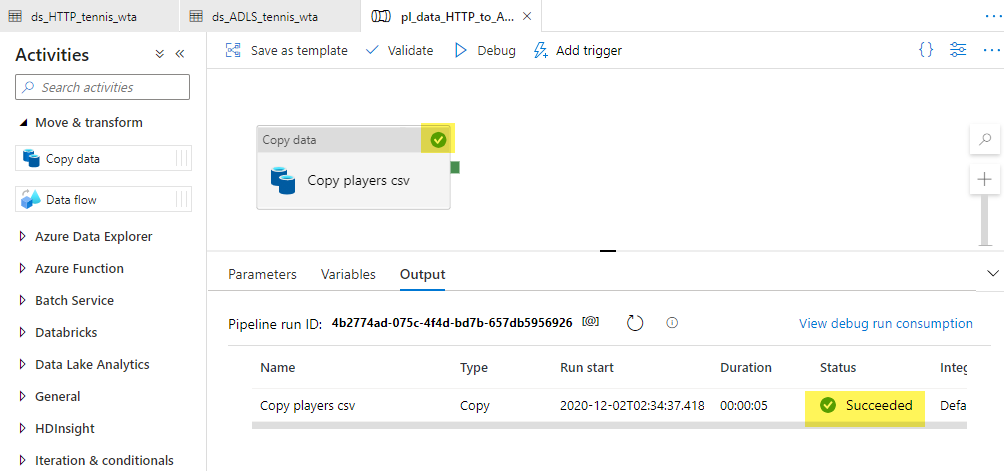Click the Debug button
The width and height of the screenshot is (1004, 471).
click(x=485, y=50)
